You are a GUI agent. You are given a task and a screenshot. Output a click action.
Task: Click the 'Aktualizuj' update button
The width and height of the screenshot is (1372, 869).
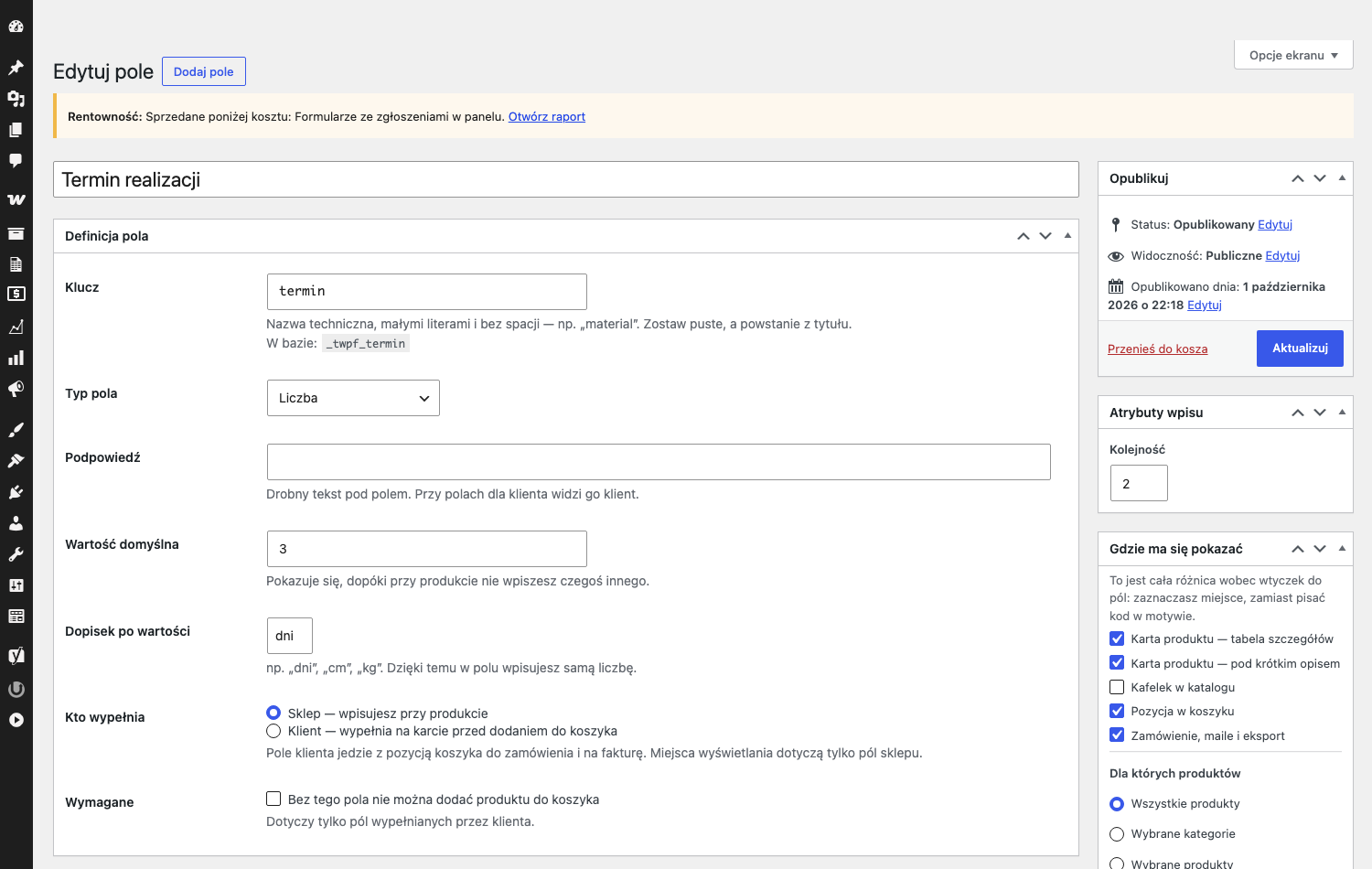(1300, 349)
